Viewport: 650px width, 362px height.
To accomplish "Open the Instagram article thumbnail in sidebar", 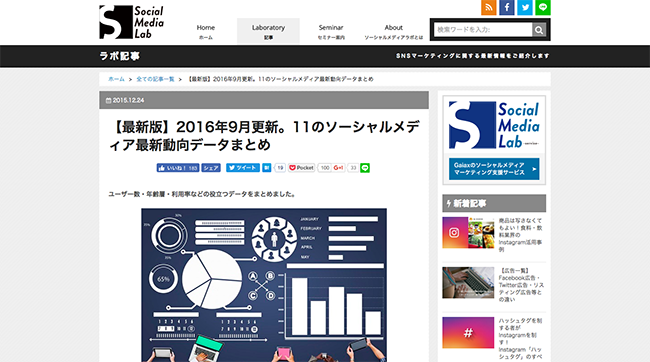I will (468, 233).
